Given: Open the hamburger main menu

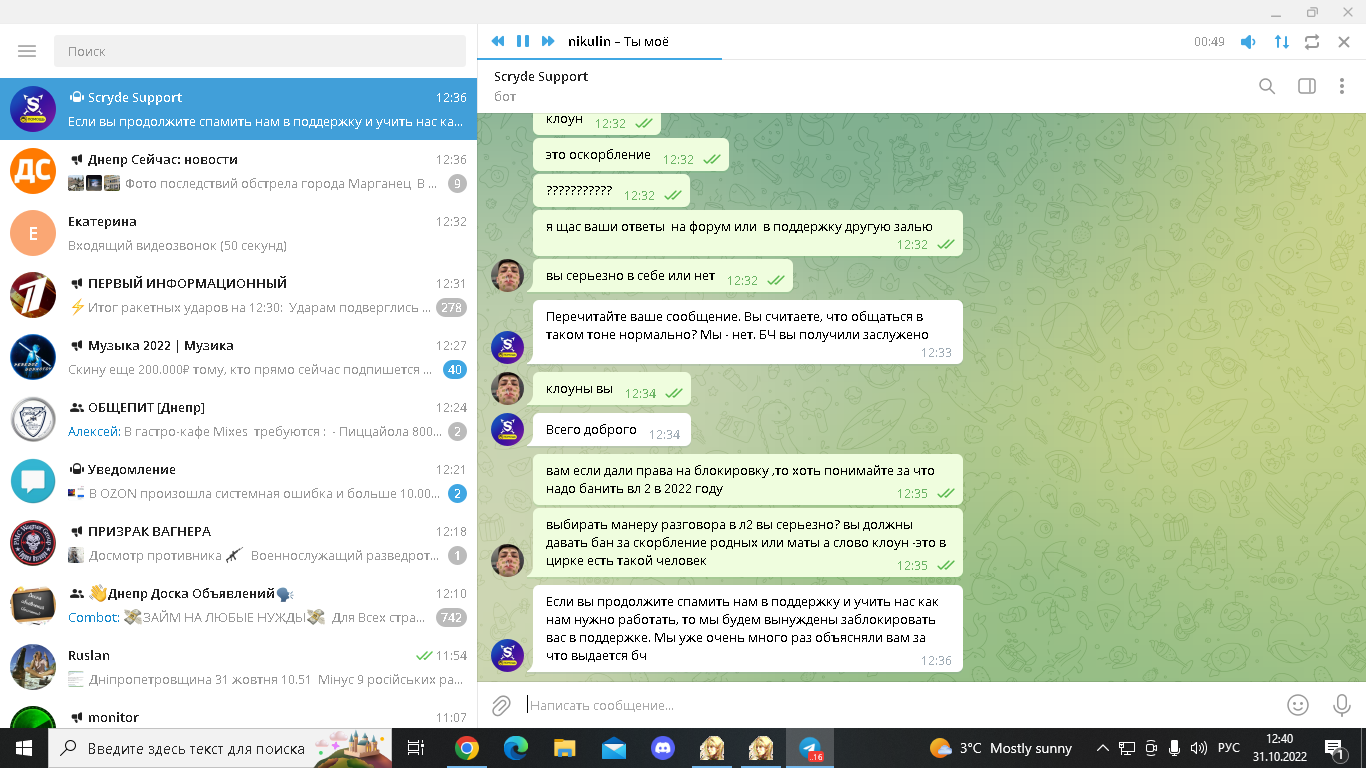Looking at the screenshot, I should [x=27, y=51].
